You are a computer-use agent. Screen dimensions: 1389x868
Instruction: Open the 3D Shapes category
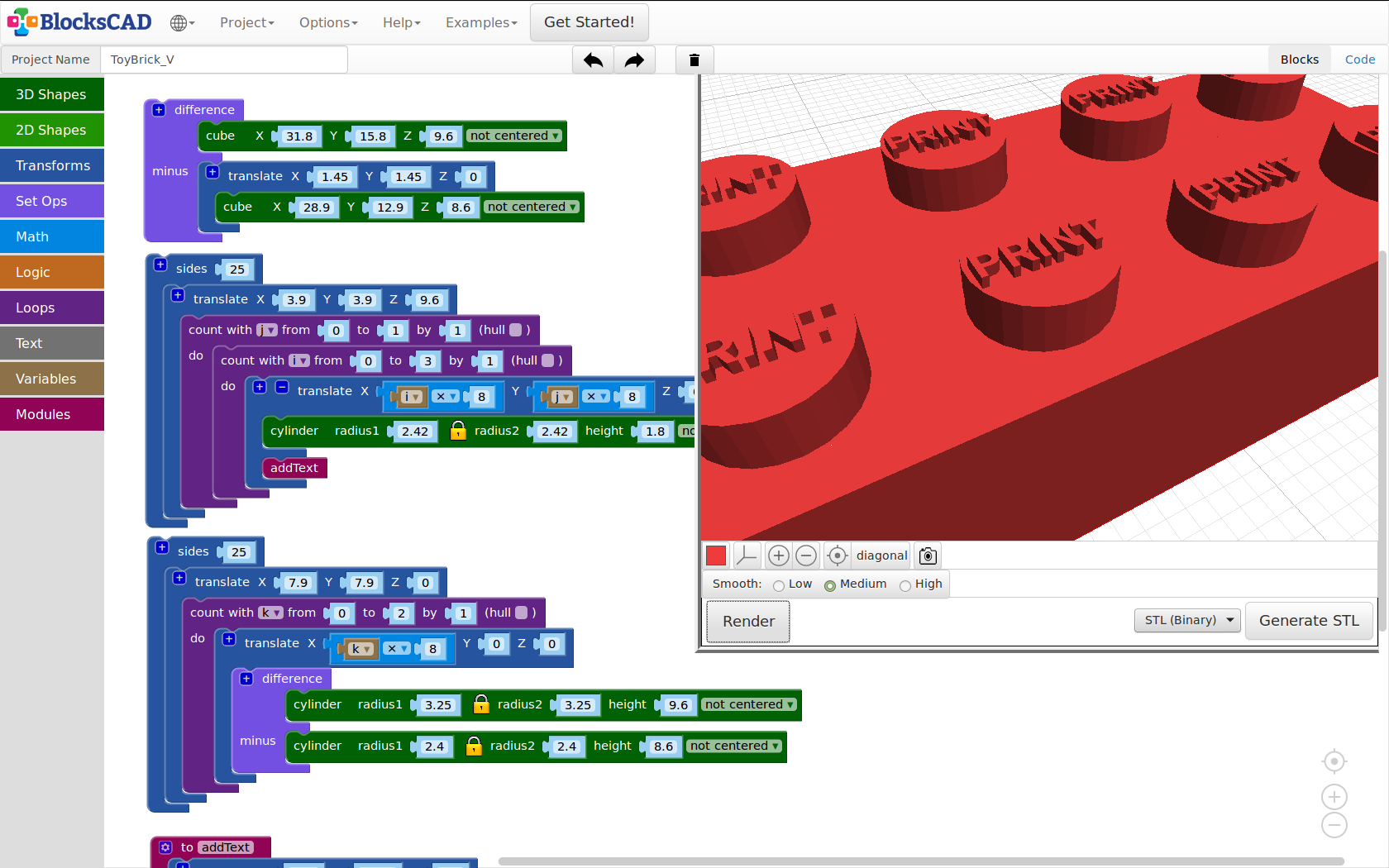[52, 94]
